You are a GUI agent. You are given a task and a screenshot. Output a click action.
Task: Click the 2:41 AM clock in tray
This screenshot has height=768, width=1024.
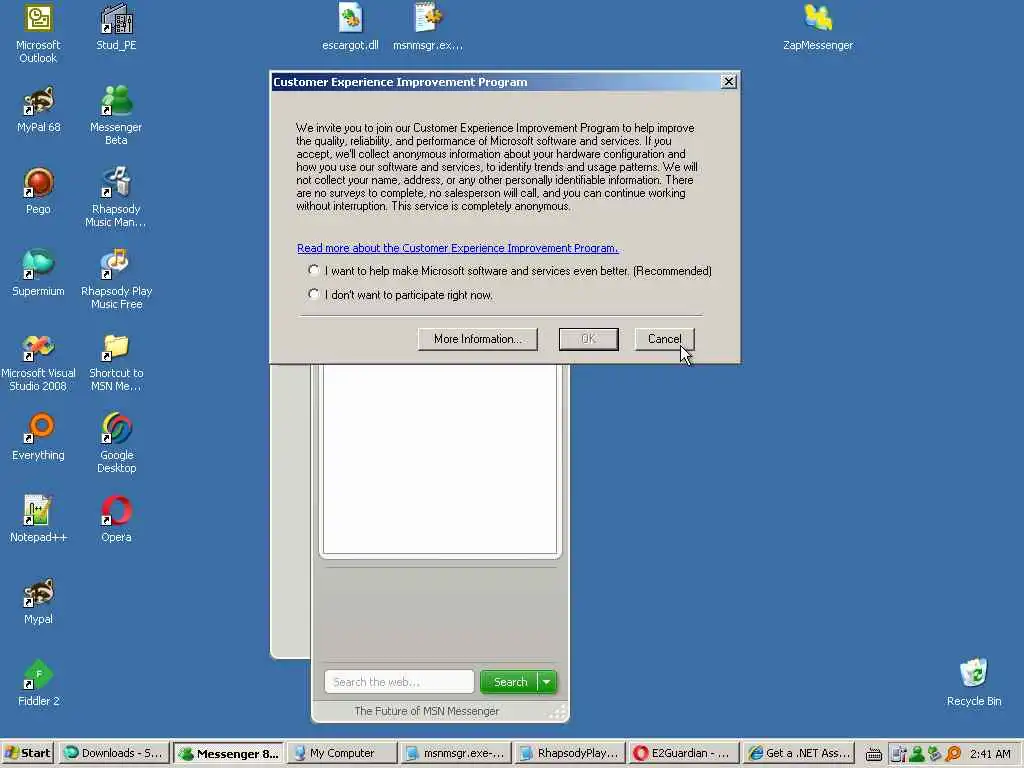990,754
